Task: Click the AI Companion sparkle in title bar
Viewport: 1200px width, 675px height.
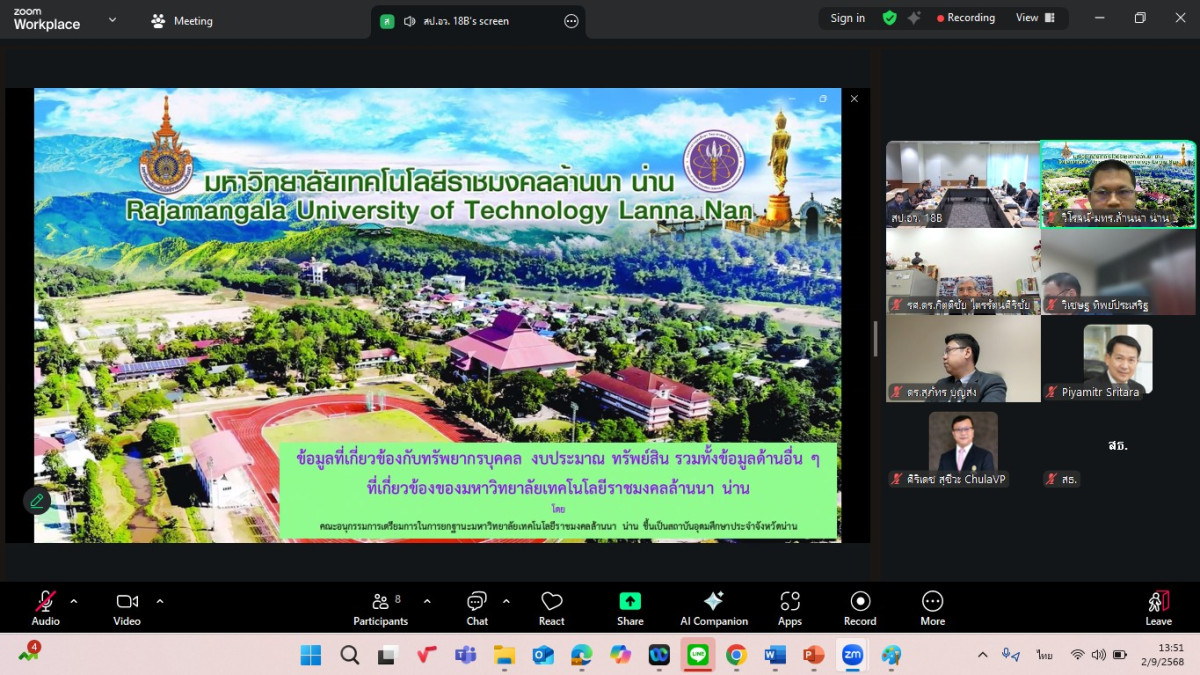Action: [914, 18]
